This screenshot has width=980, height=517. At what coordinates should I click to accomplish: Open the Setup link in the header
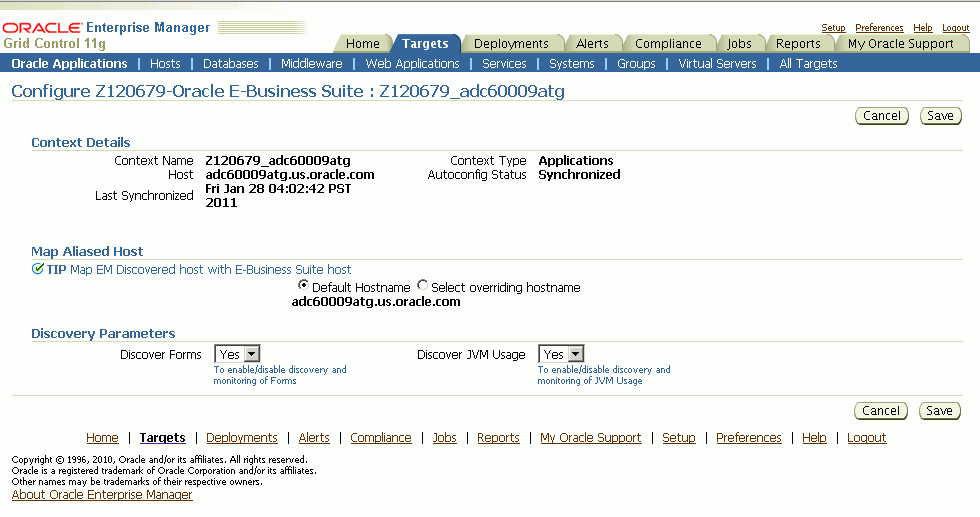point(833,28)
